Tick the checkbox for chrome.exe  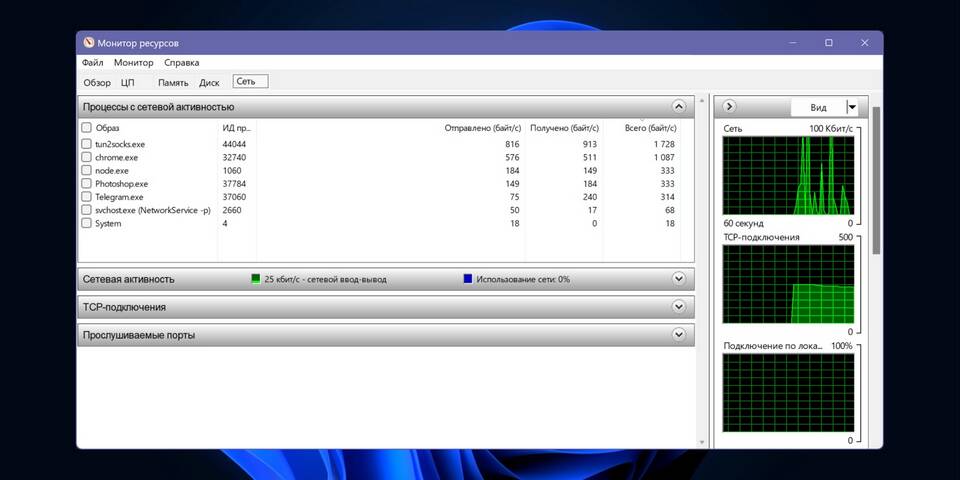[86, 158]
